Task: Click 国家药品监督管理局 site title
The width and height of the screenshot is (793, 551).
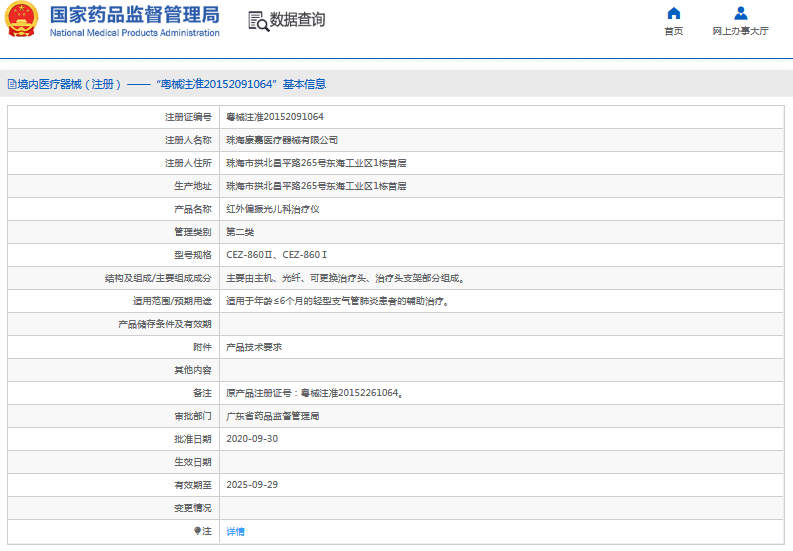Action: pos(135,15)
